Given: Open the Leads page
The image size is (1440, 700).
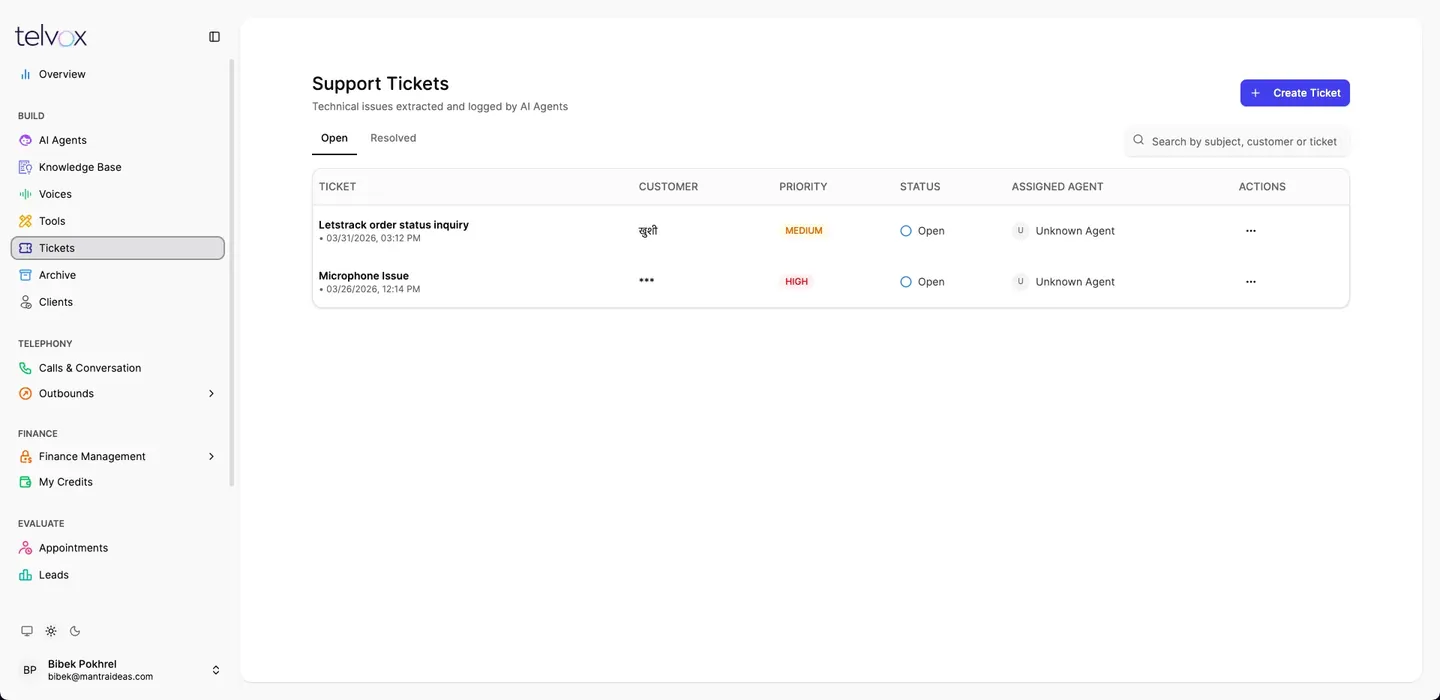Looking at the screenshot, I should click(118, 575).
